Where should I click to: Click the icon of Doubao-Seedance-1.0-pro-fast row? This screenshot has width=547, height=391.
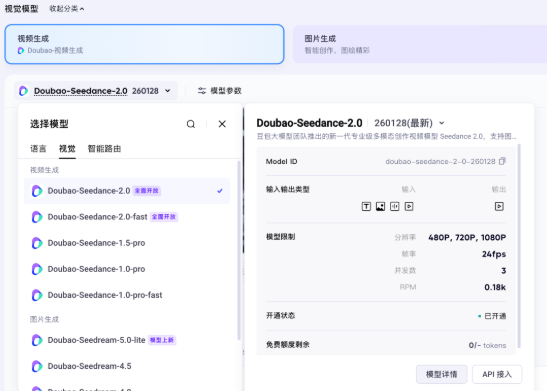coord(37,295)
